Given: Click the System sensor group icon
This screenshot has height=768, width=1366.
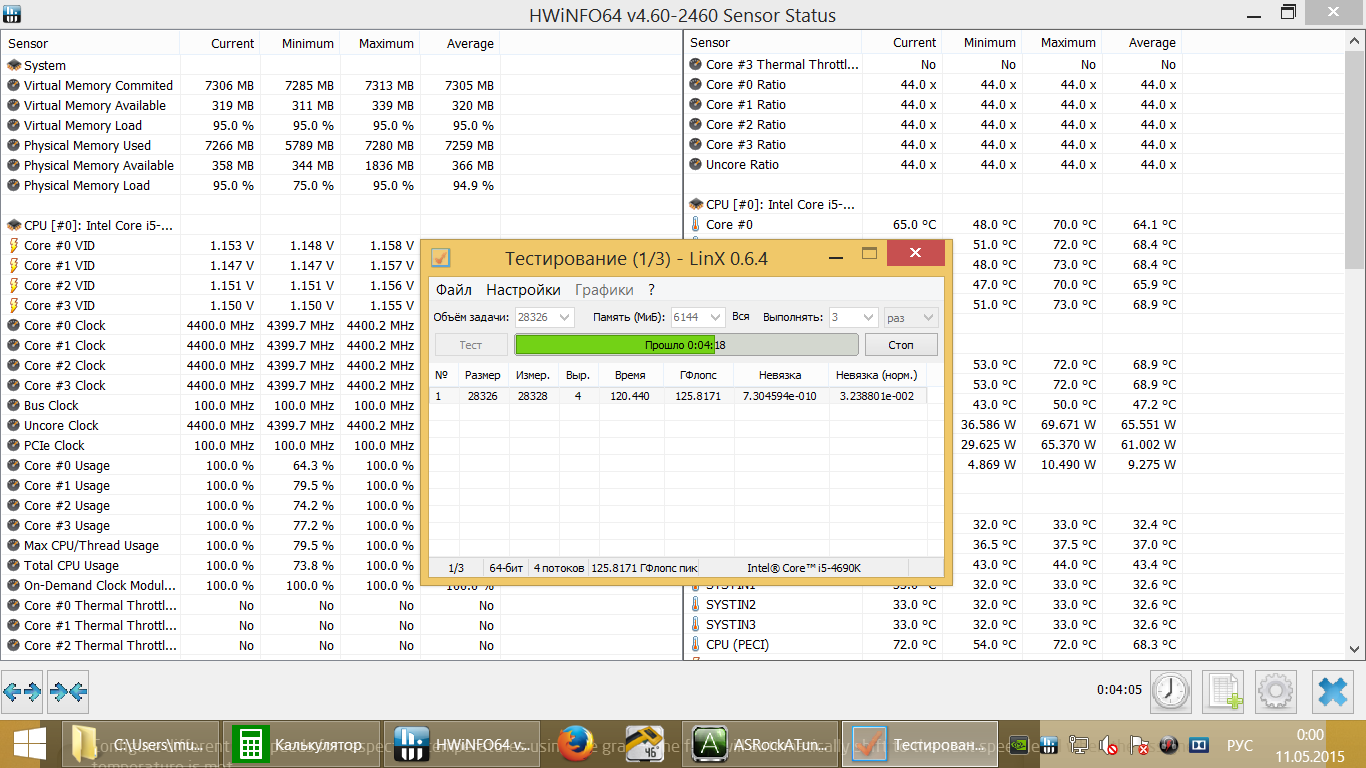Looking at the screenshot, I should tap(14, 65).
